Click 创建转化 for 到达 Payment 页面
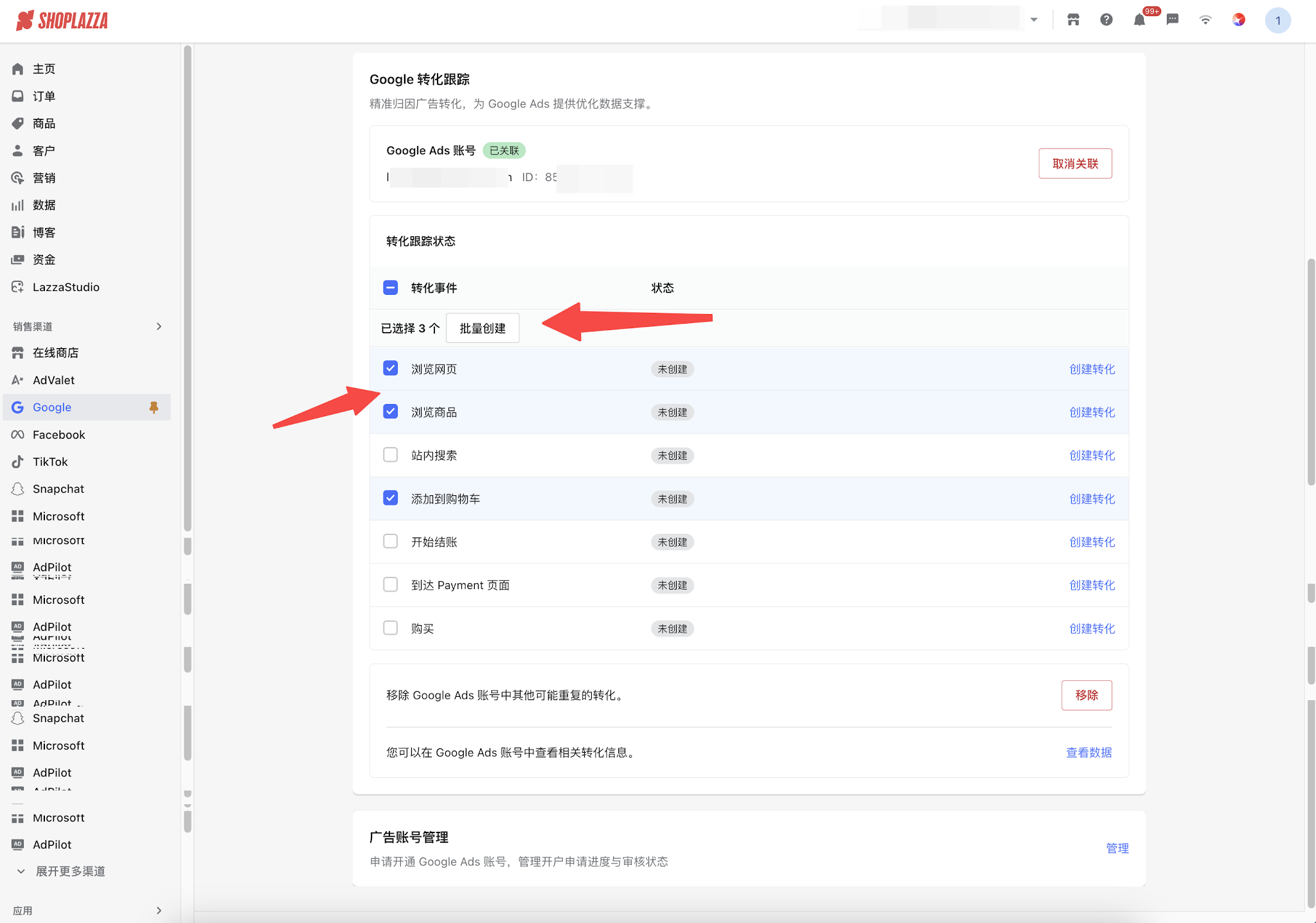The width and height of the screenshot is (1316, 923). coord(1092,585)
